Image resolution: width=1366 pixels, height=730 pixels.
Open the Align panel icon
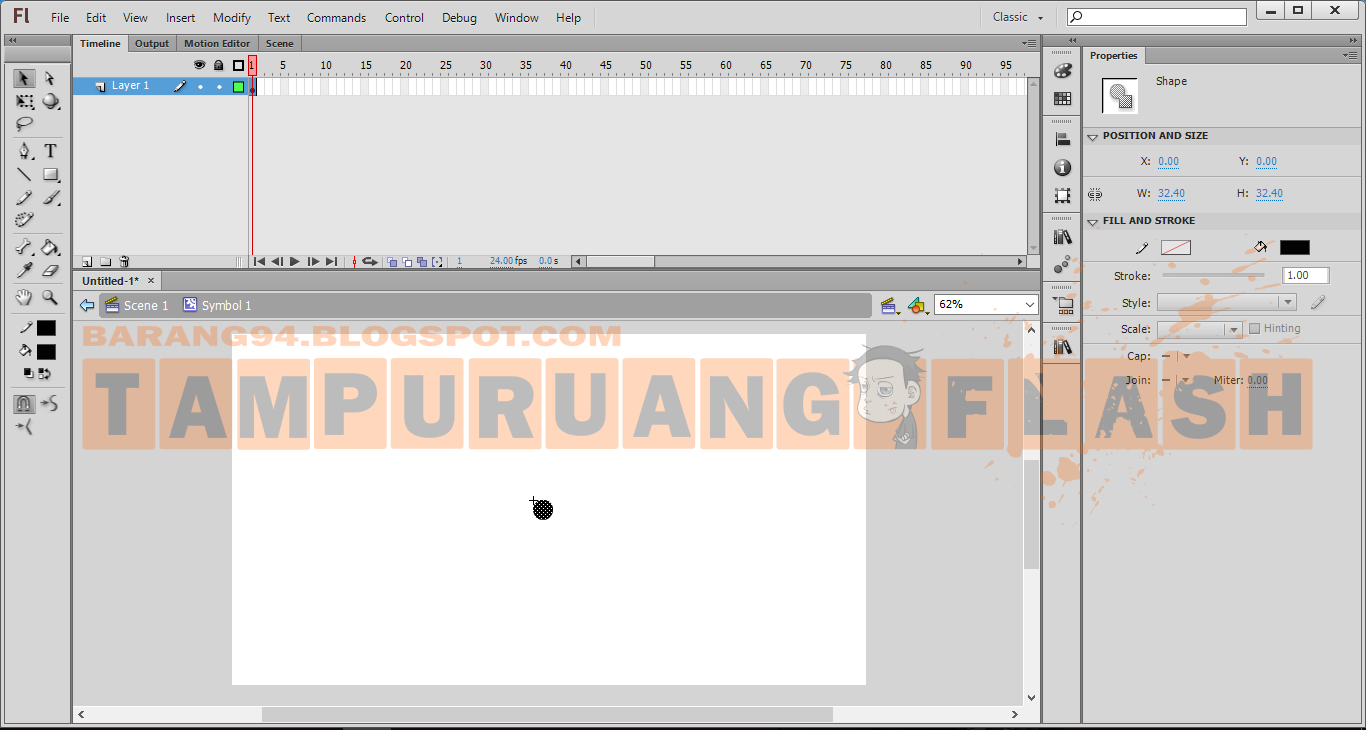(1062, 140)
